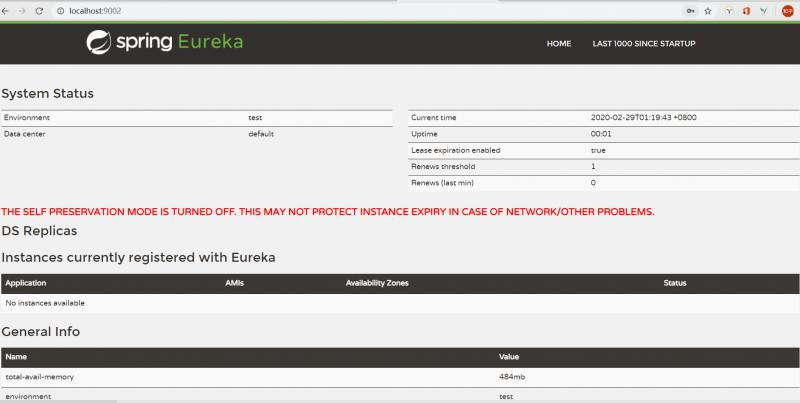Image resolution: width=800 pixels, height=403 pixels.
Task: Click the horizontal scrollbar at page bottom
Action: [x=59, y=401]
